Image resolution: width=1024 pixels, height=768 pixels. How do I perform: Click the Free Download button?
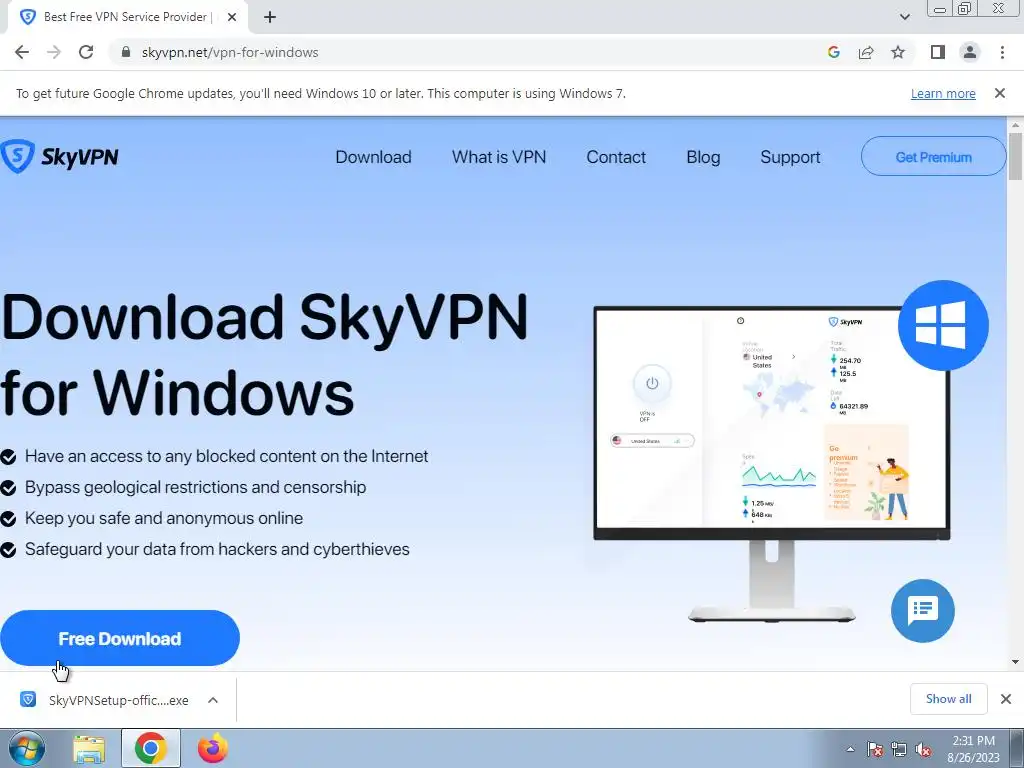[x=120, y=639]
